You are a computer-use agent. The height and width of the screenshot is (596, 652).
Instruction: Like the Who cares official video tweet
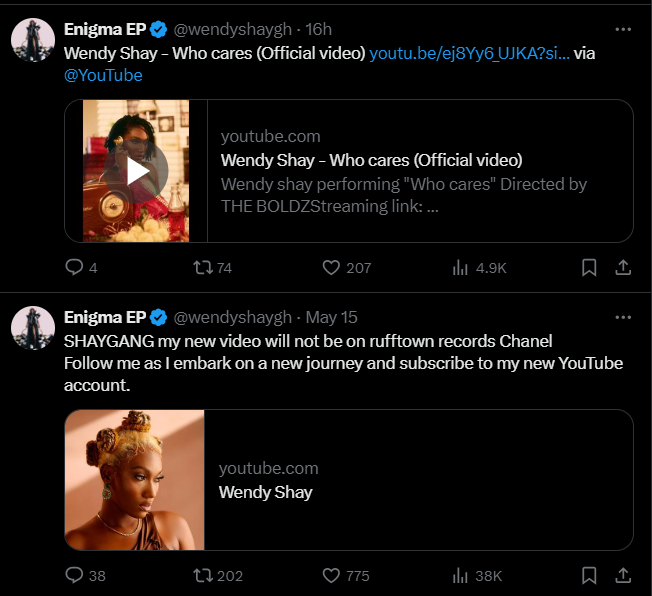point(332,267)
